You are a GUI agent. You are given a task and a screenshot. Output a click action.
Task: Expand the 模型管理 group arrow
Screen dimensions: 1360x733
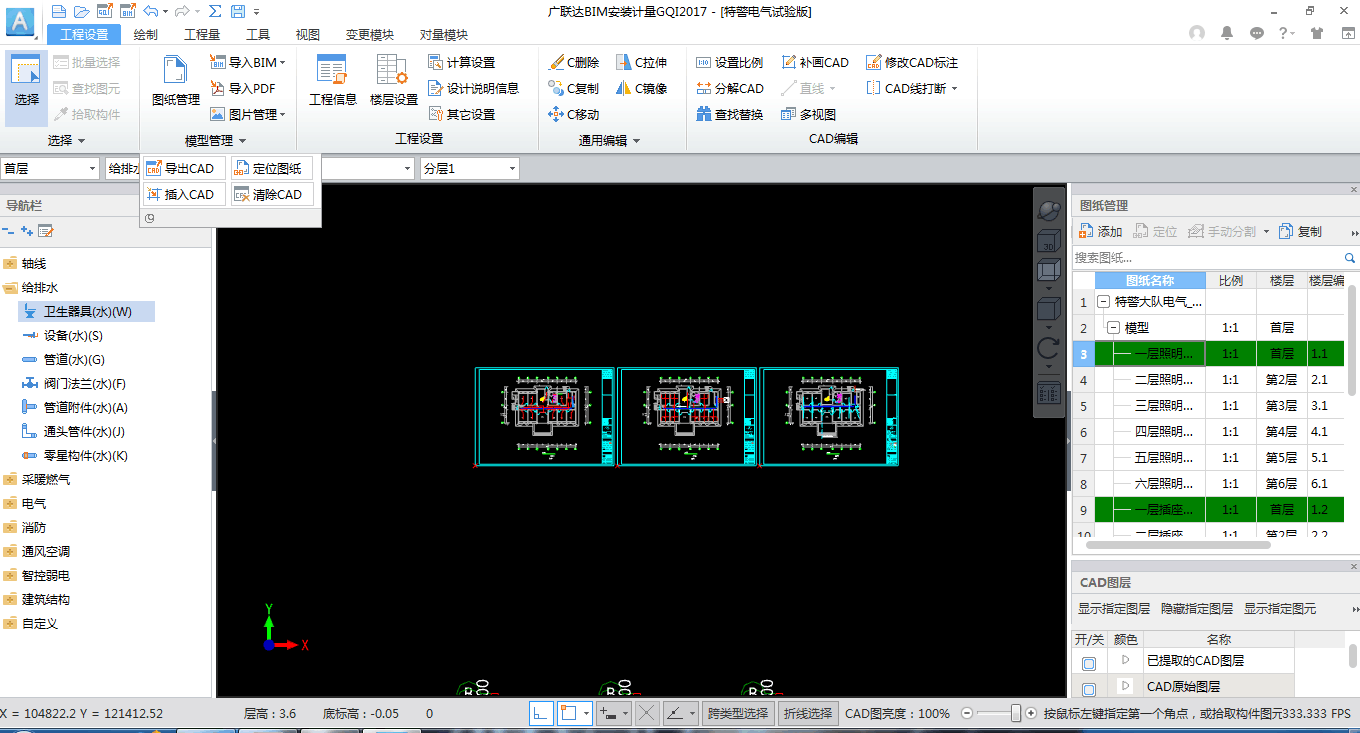pos(242,141)
